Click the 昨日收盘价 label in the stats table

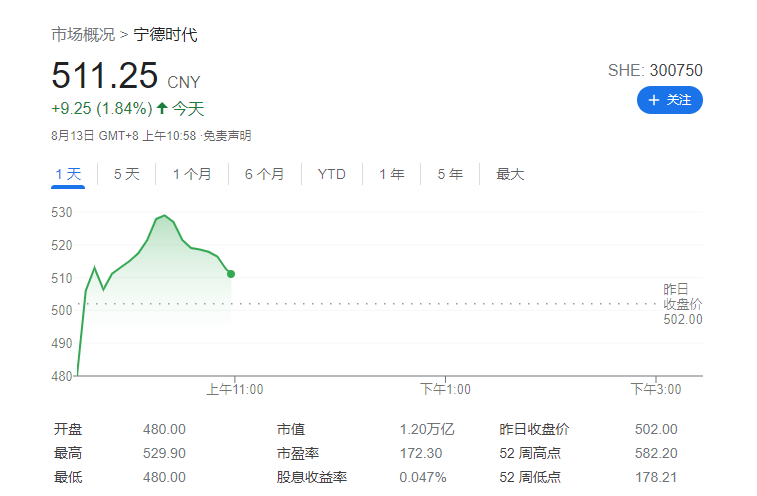click(534, 429)
